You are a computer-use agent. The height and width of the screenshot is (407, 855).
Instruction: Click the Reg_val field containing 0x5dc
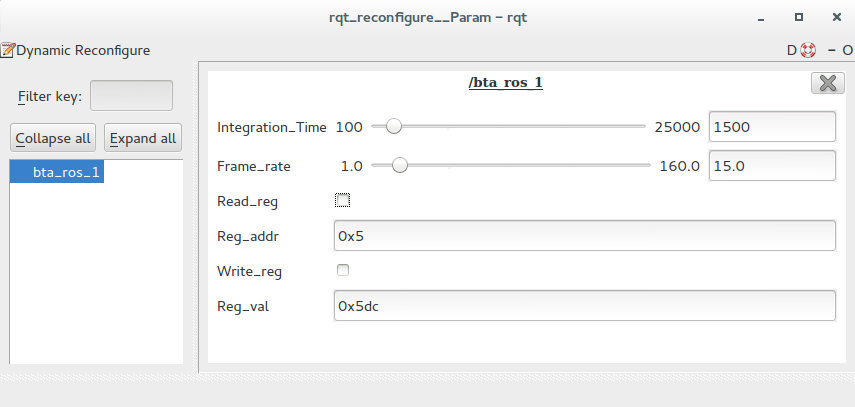click(584, 306)
